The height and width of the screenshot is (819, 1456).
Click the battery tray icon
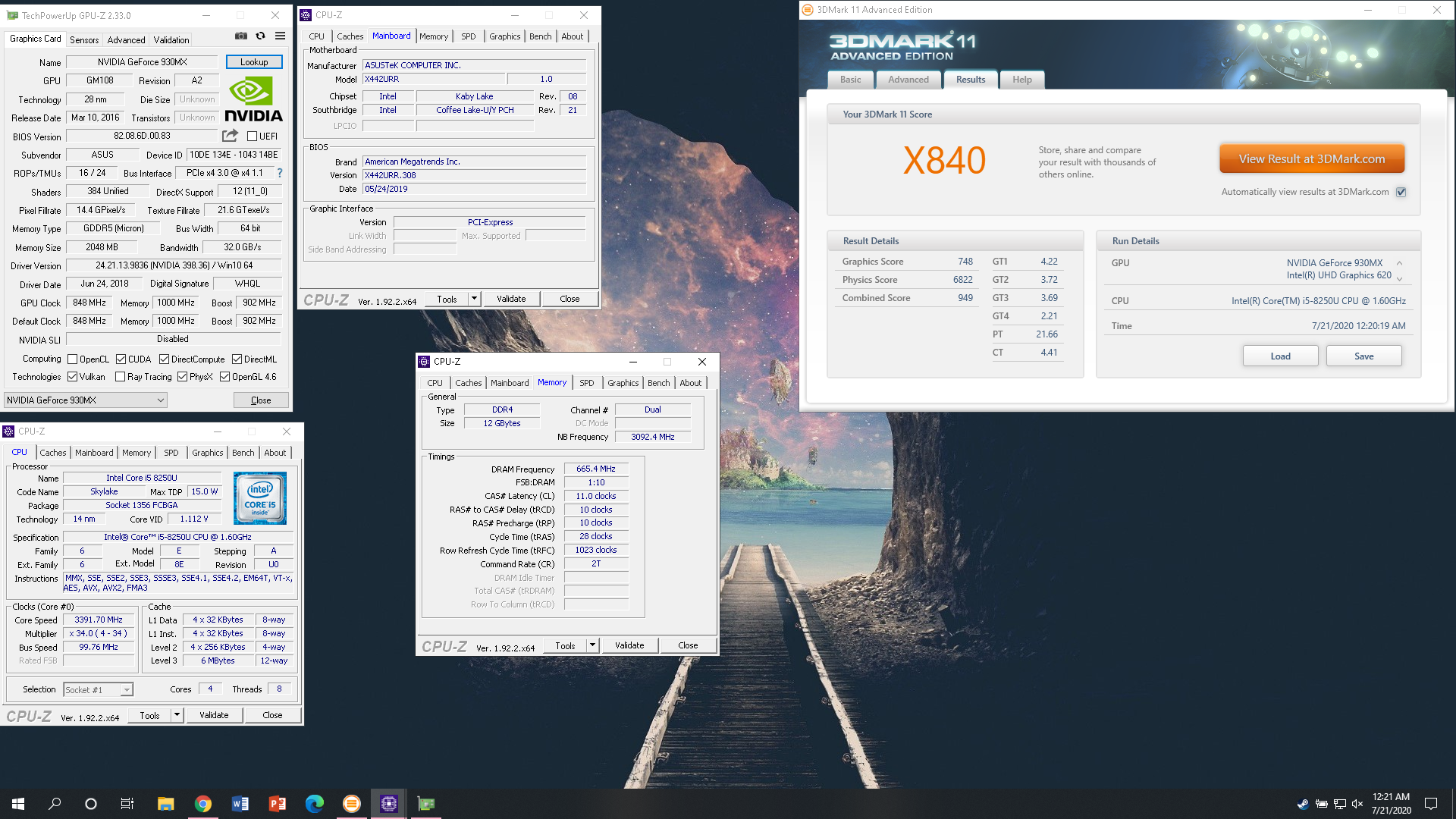coord(1322,804)
